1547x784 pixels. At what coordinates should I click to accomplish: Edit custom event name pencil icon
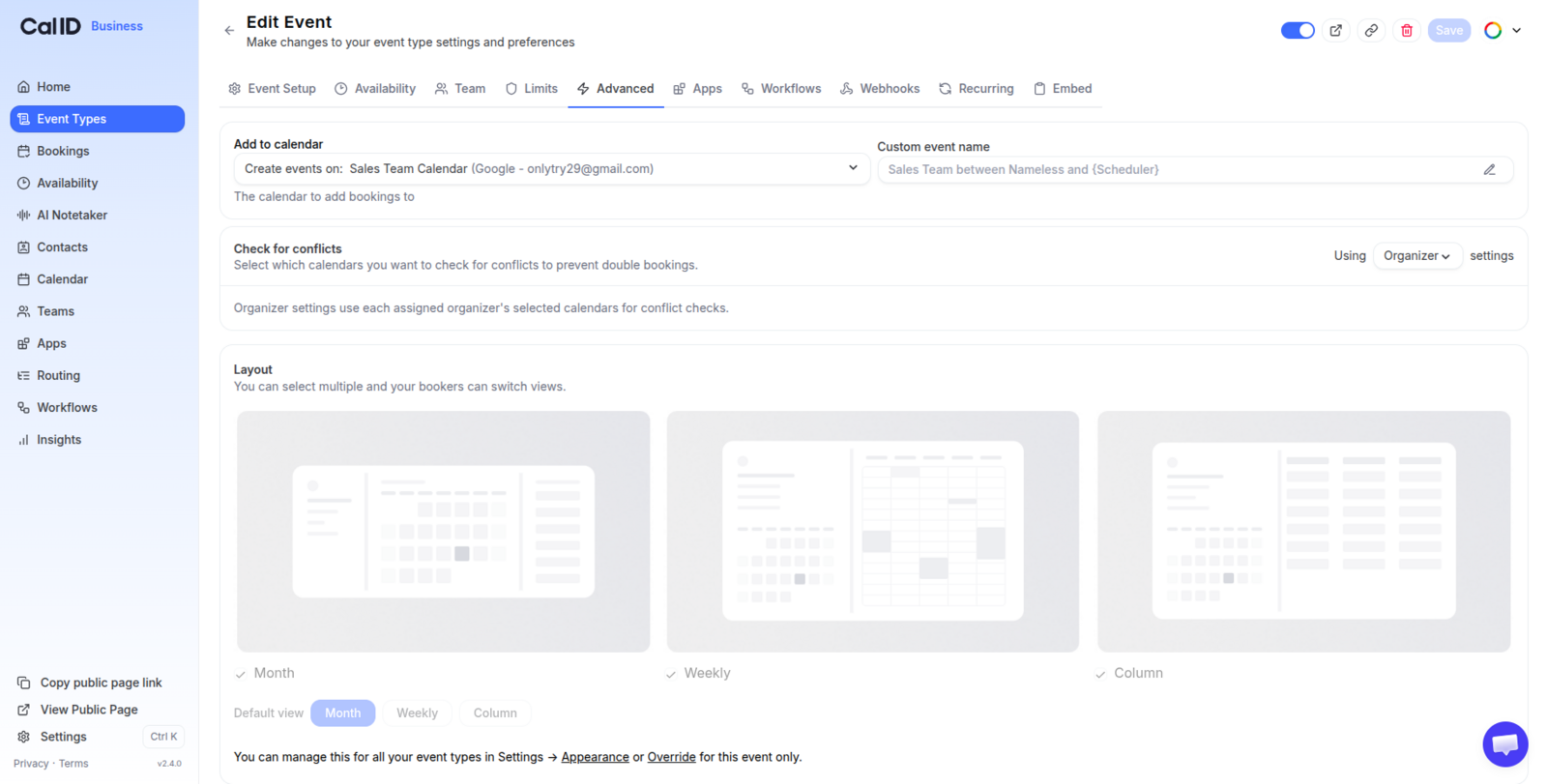1489,169
